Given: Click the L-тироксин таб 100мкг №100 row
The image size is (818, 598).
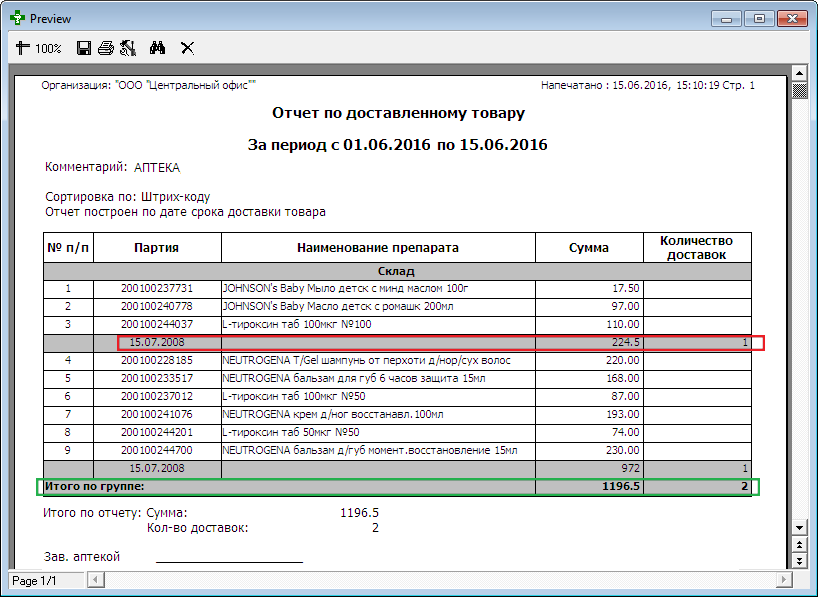Looking at the screenshot, I should [x=378, y=324].
